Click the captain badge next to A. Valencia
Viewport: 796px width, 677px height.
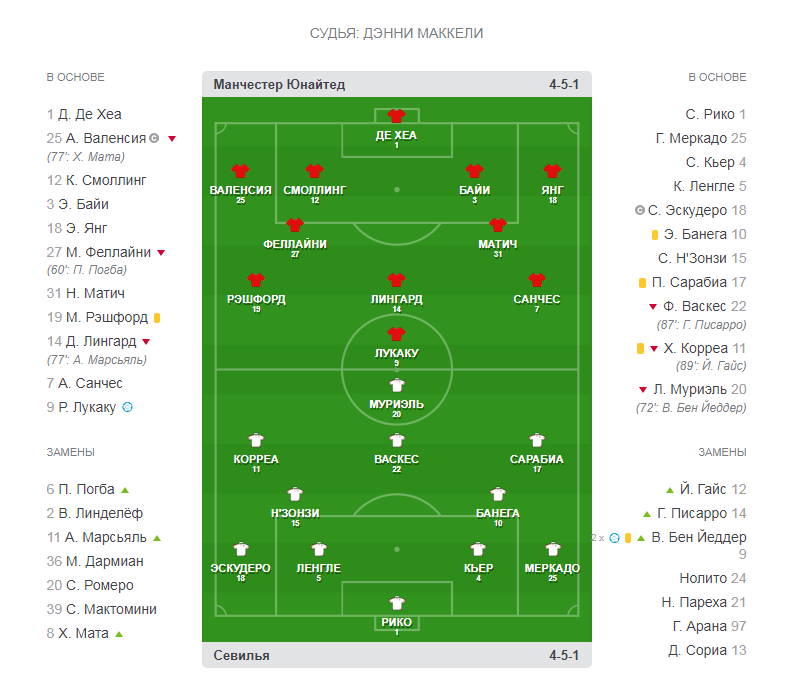(154, 139)
